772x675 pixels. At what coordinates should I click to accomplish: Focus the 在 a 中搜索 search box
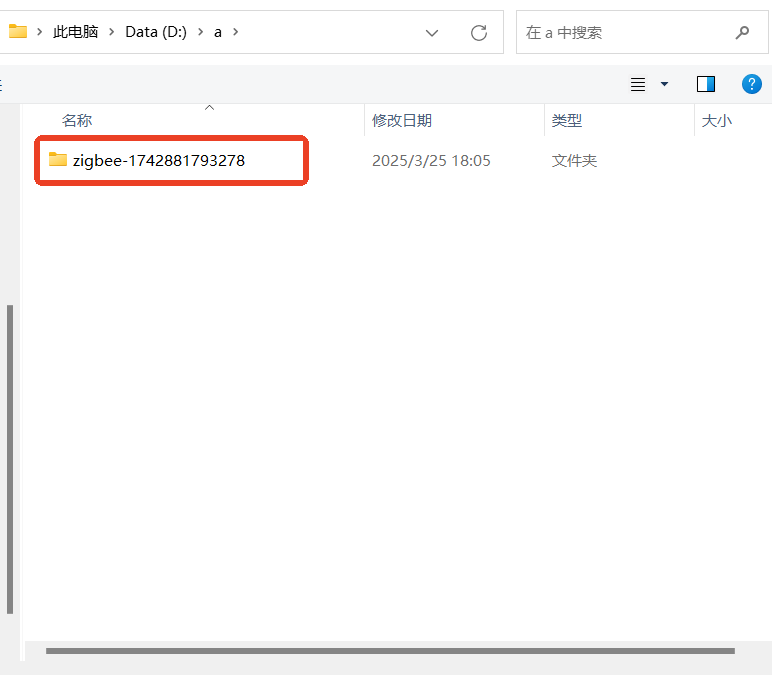click(642, 32)
